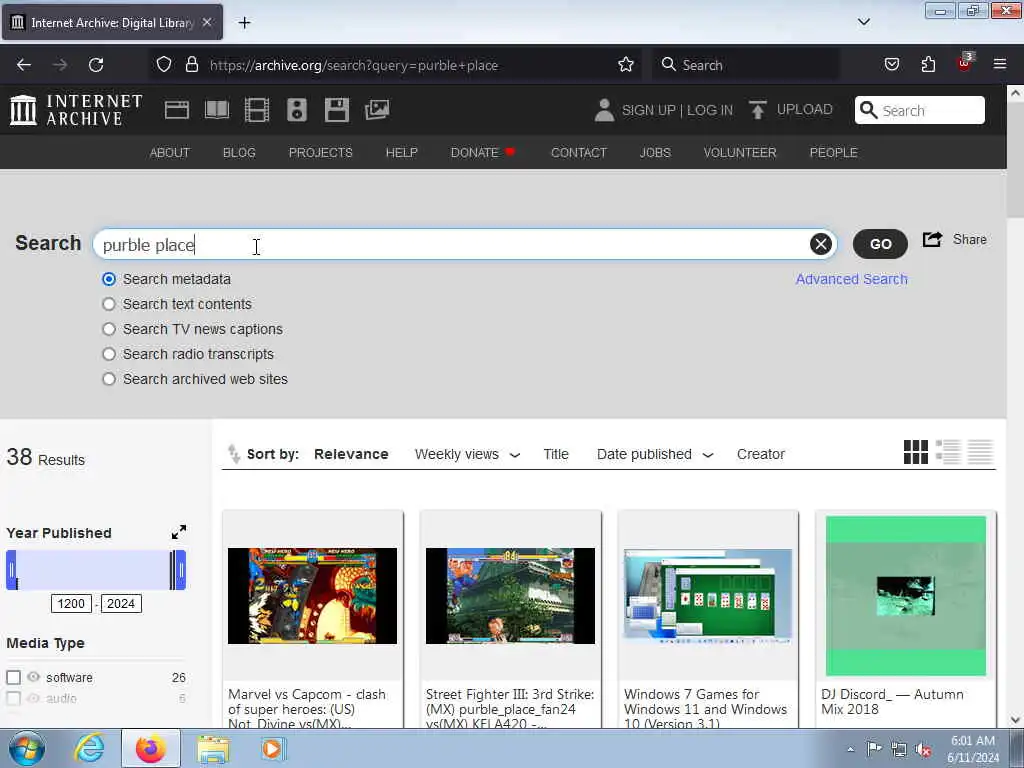Image resolution: width=1024 pixels, height=768 pixels.
Task: Sort results by Title
Action: pos(556,454)
